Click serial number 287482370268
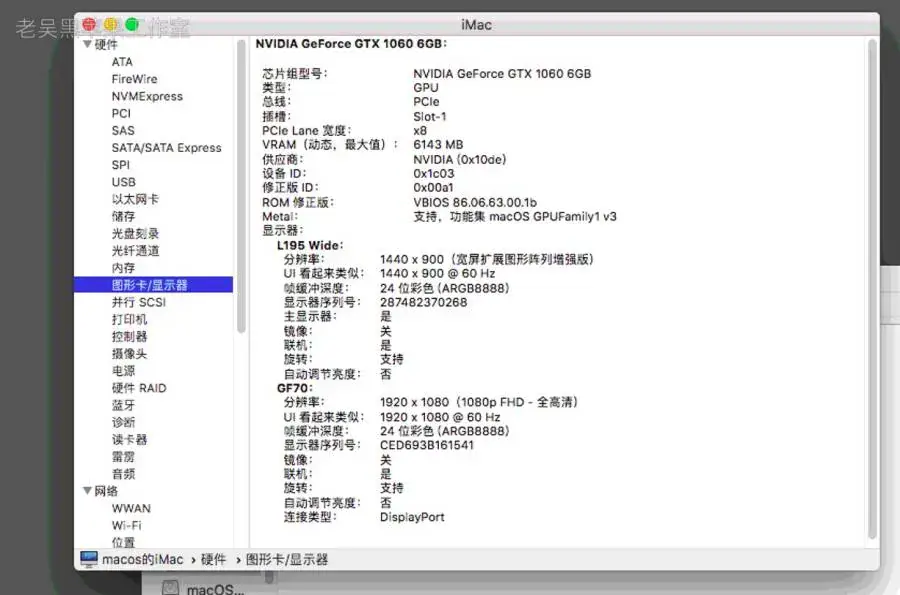This screenshot has width=900, height=595. click(424, 302)
